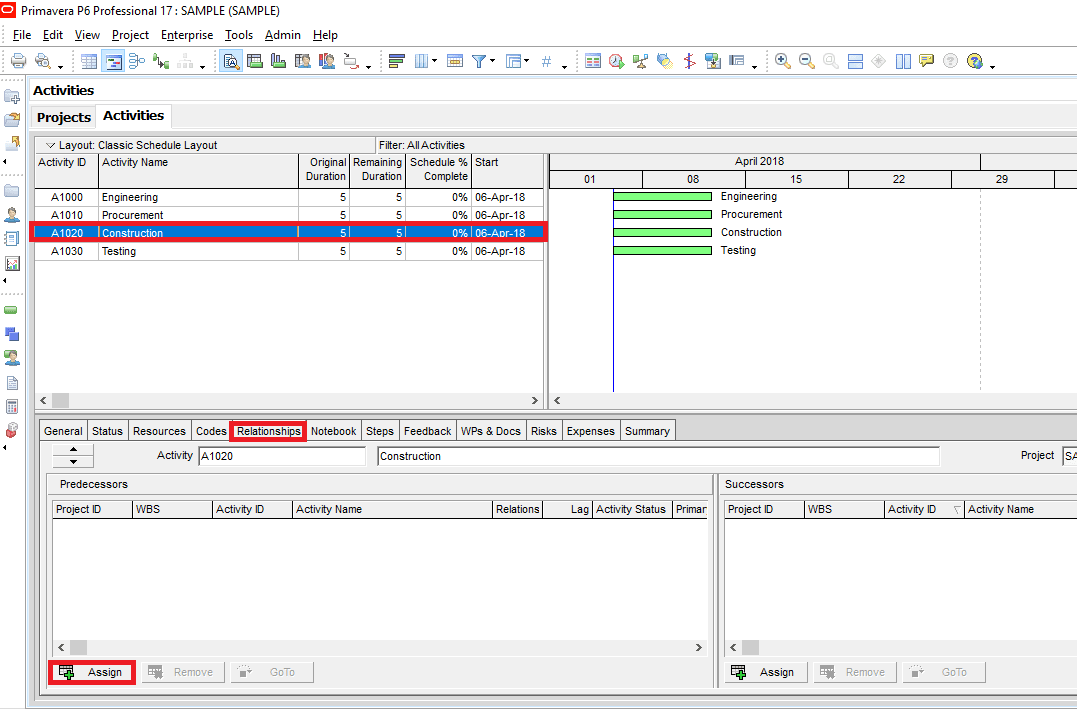
Task: Sort Successors by Activity ID arrow
Action: pos(957,510)
